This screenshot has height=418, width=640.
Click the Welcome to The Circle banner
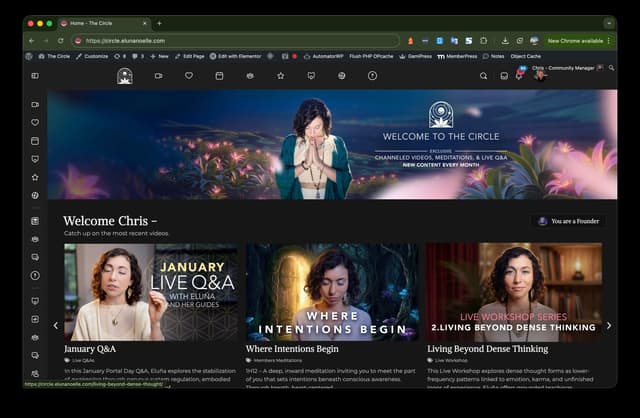coord(332,145)
